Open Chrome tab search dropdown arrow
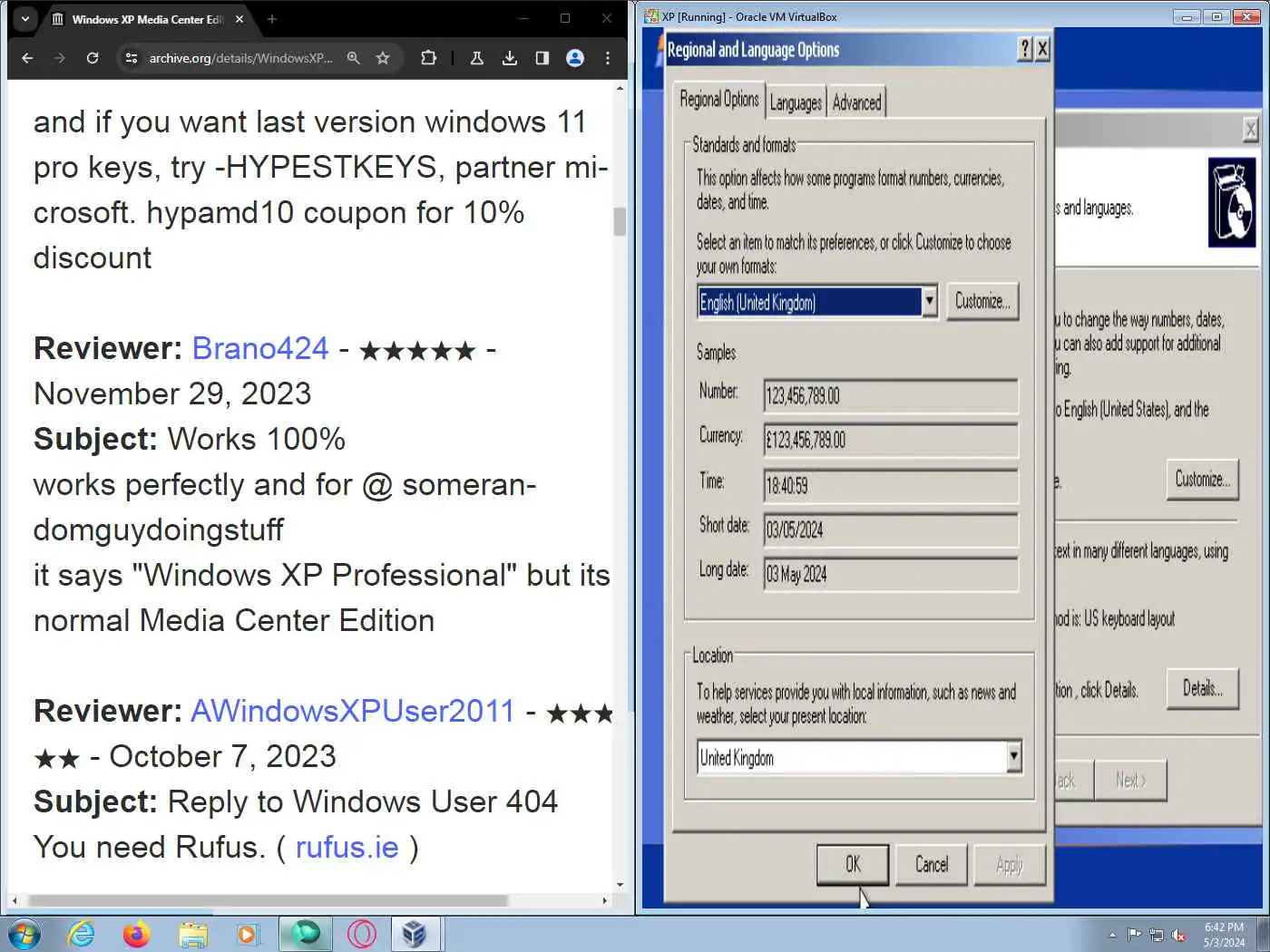This screenshot has height=952, width=1270. click(x=24, y=19)
